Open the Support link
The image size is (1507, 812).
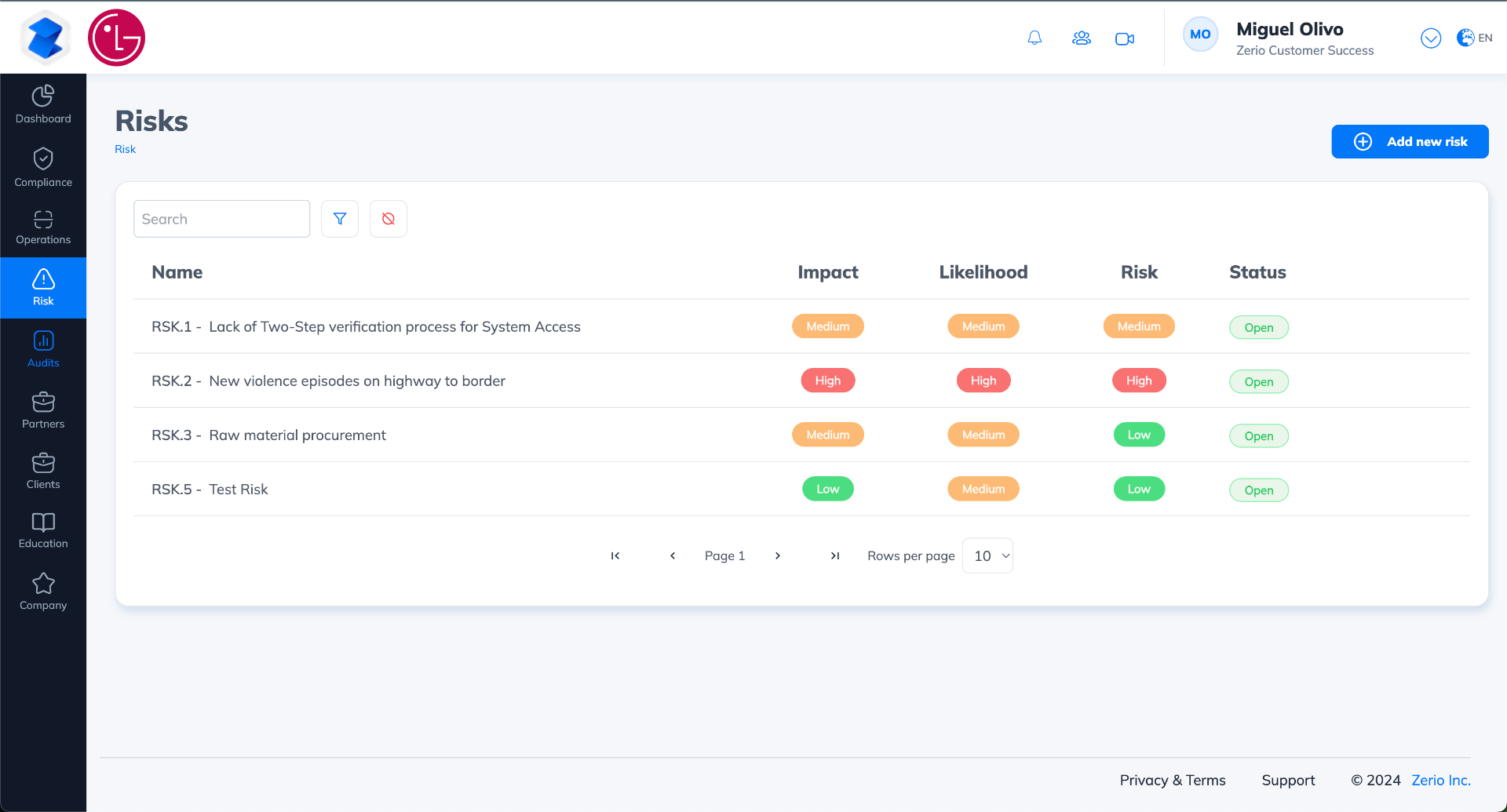pyautogui.click(x=1288, y=781)
